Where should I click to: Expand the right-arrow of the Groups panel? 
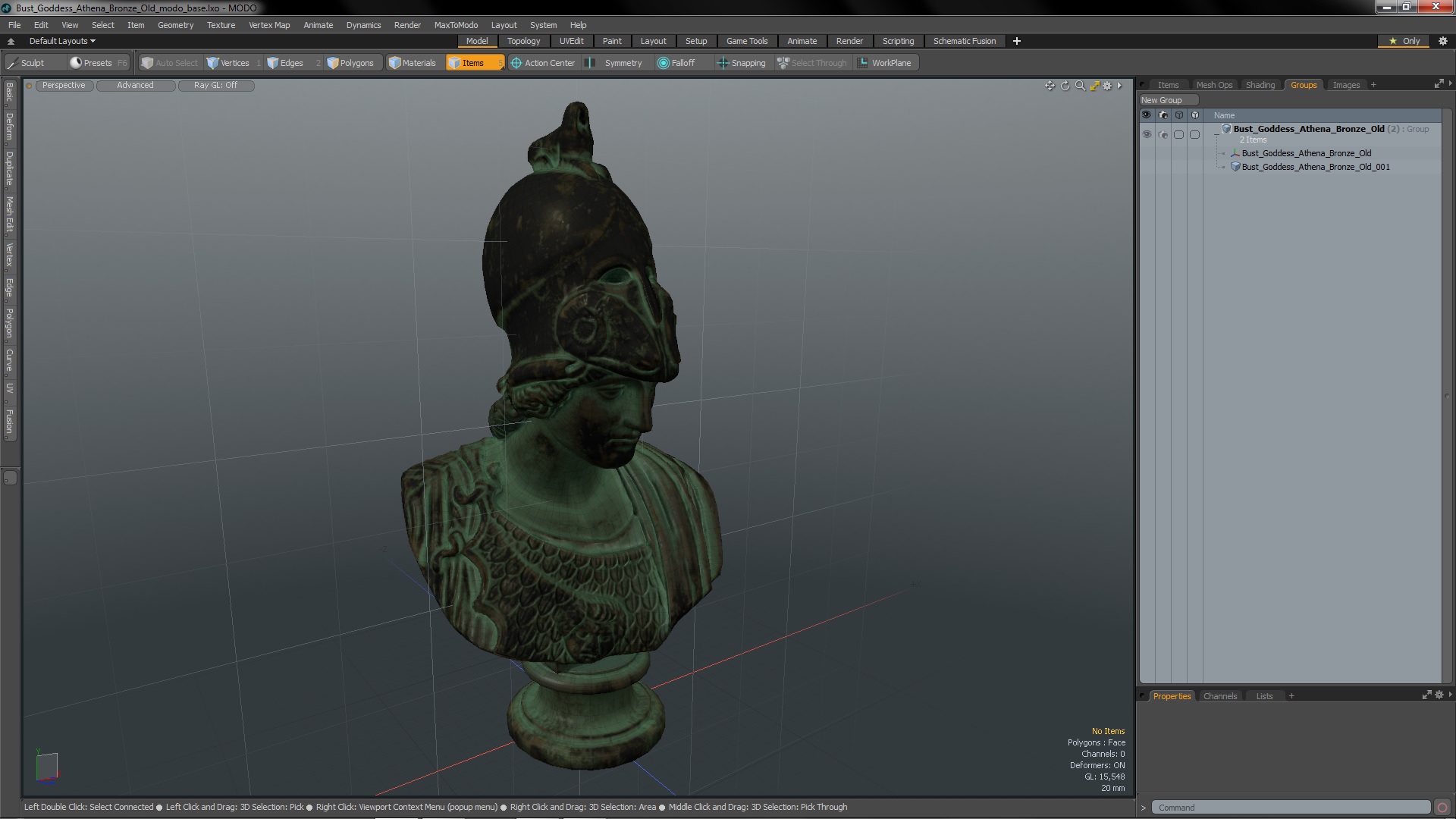[1450, 83]
